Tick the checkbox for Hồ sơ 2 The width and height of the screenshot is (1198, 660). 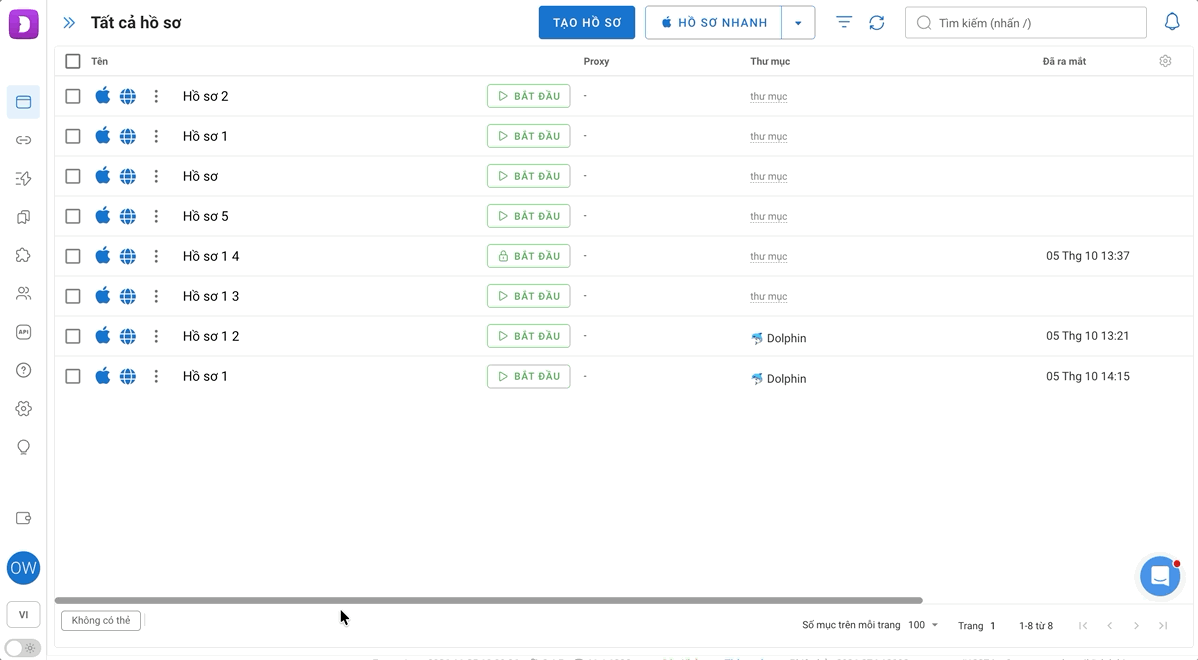[73, 96]
